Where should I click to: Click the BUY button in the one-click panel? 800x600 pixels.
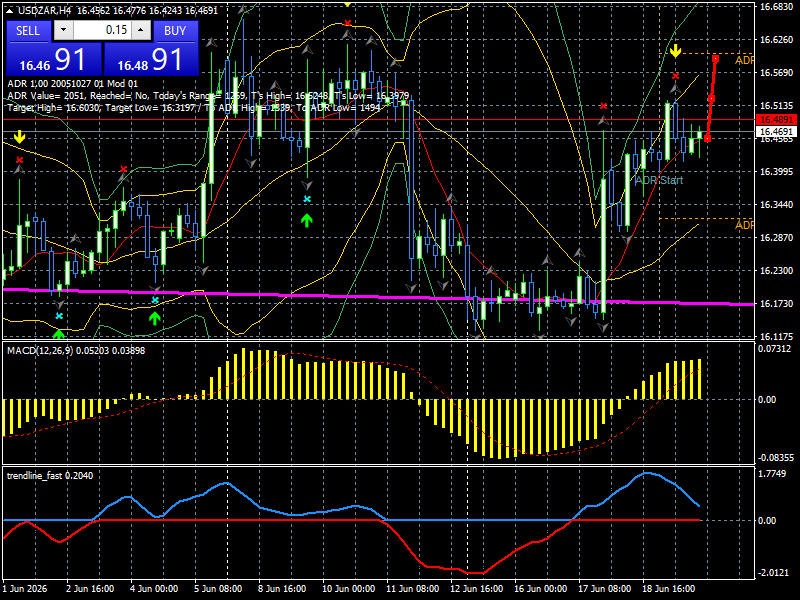175,31
